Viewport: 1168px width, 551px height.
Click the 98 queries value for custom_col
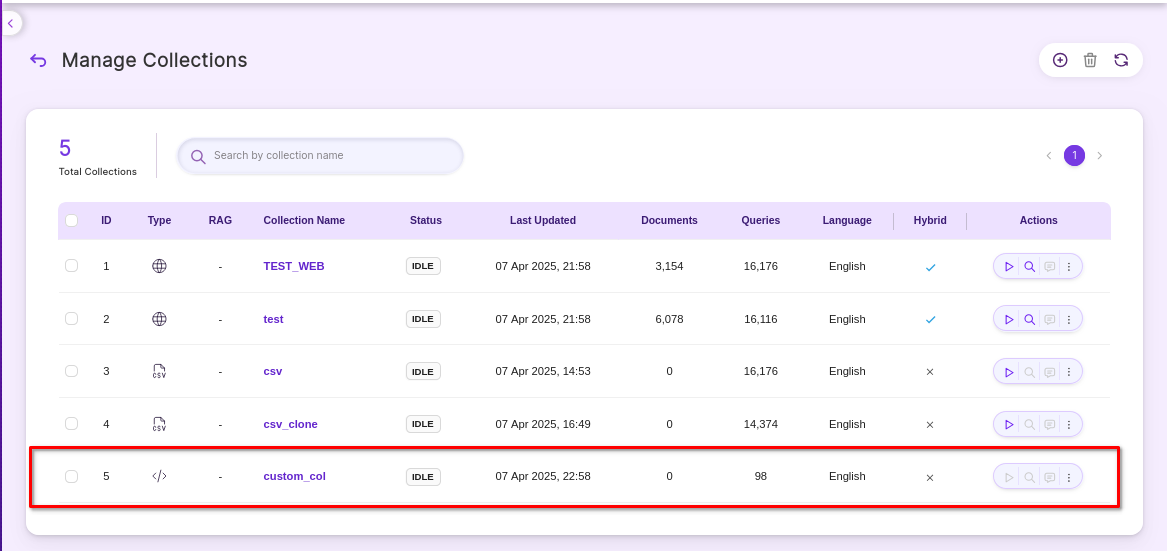click(x=761, y=476)
